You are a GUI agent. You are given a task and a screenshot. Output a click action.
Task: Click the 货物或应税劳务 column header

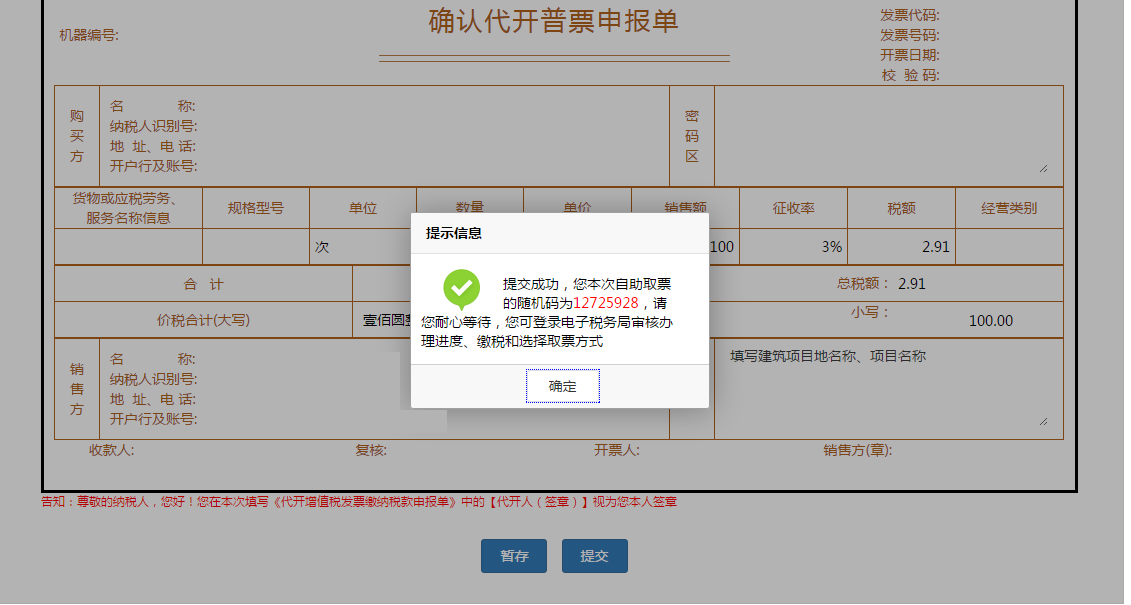(128, 208)
